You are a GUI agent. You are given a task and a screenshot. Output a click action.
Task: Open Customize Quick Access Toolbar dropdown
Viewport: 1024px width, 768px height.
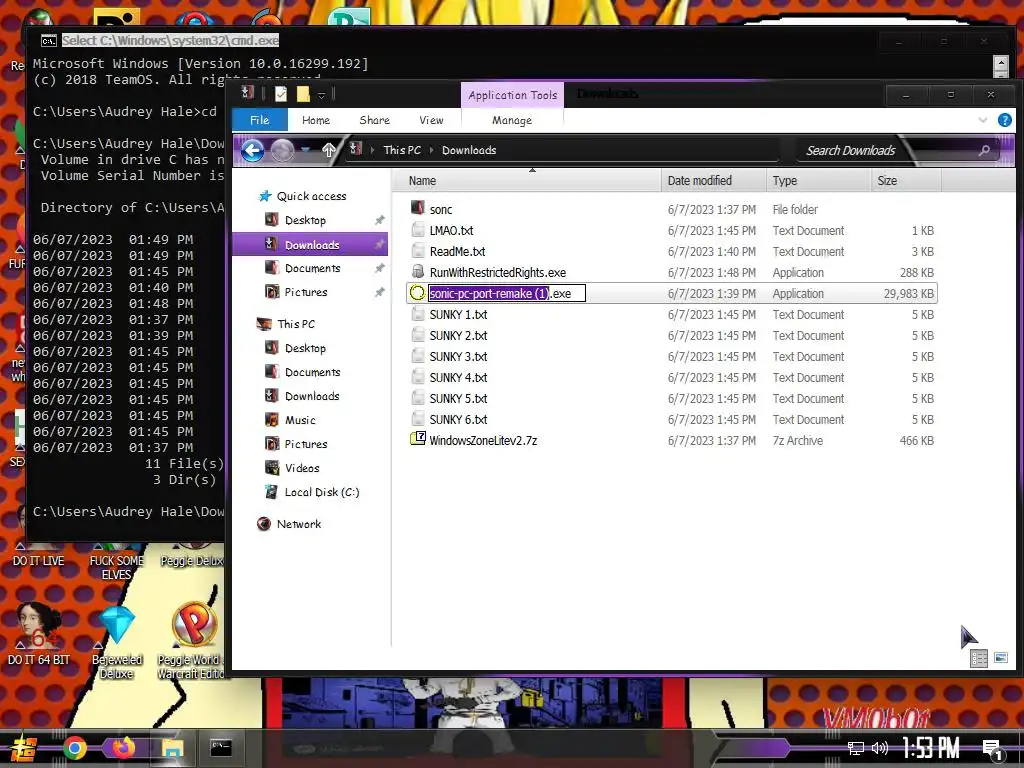[x=321, y=95]
